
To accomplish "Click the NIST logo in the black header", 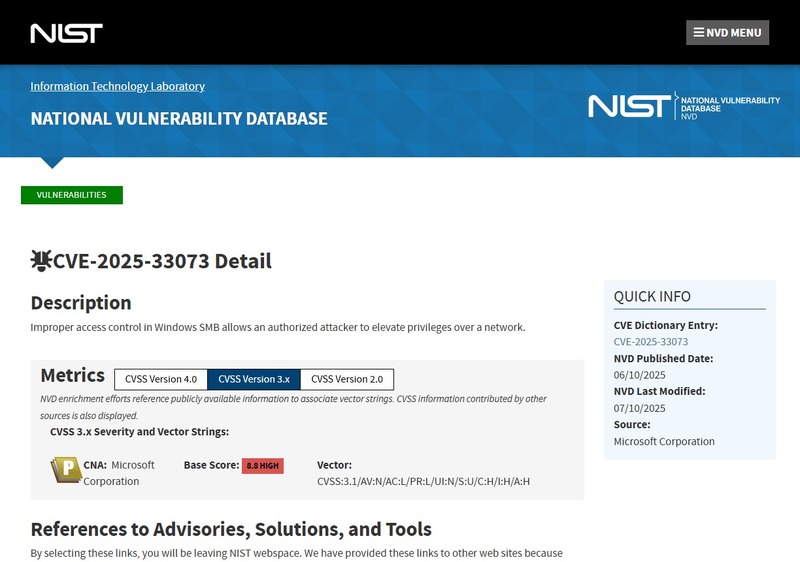I will pyautogui.click(x=66, y=33).
